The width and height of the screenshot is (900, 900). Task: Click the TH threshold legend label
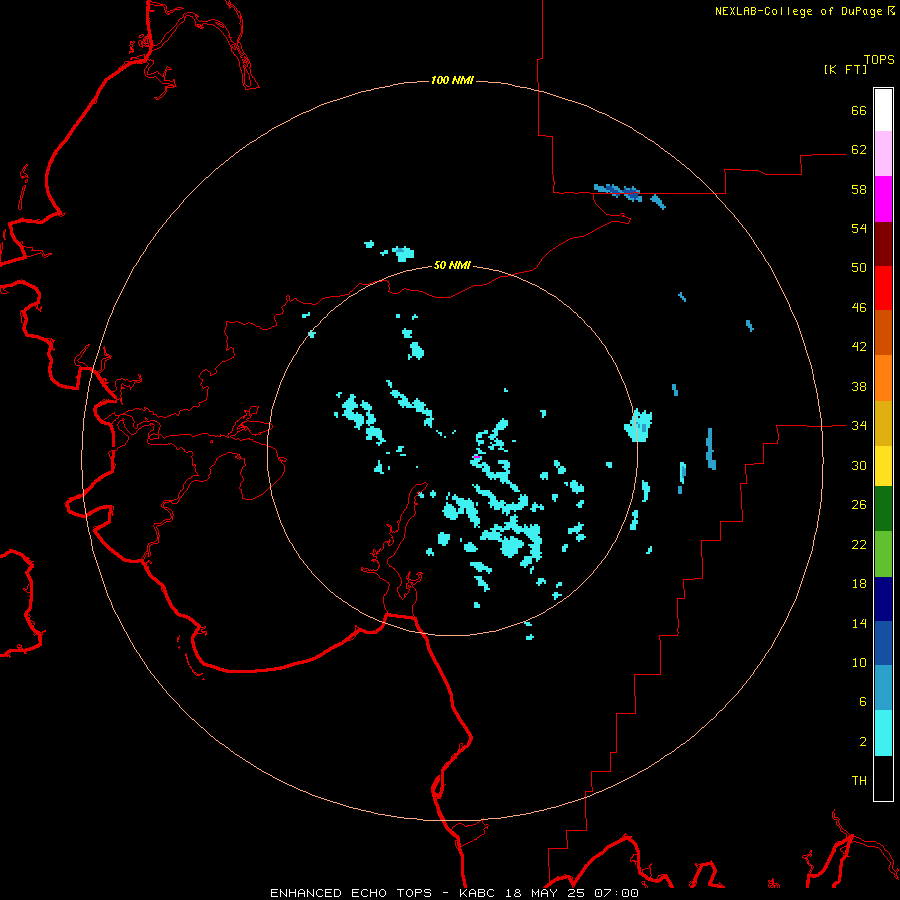859,781
